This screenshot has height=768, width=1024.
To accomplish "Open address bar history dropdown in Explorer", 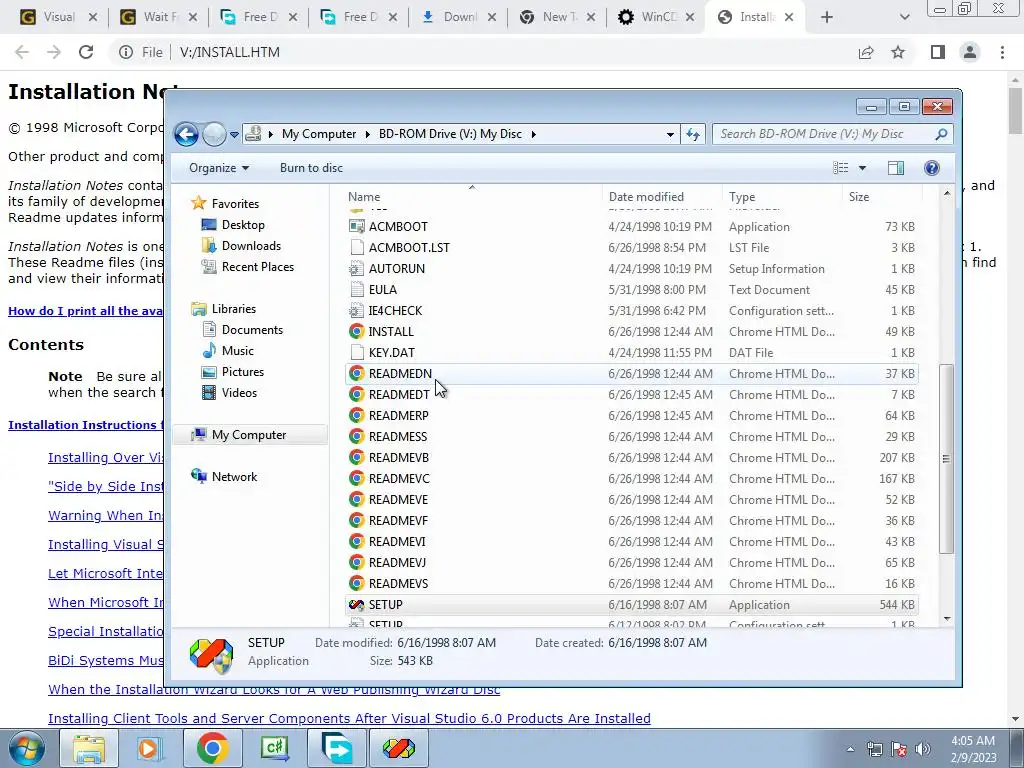I will tap(670, 135).
